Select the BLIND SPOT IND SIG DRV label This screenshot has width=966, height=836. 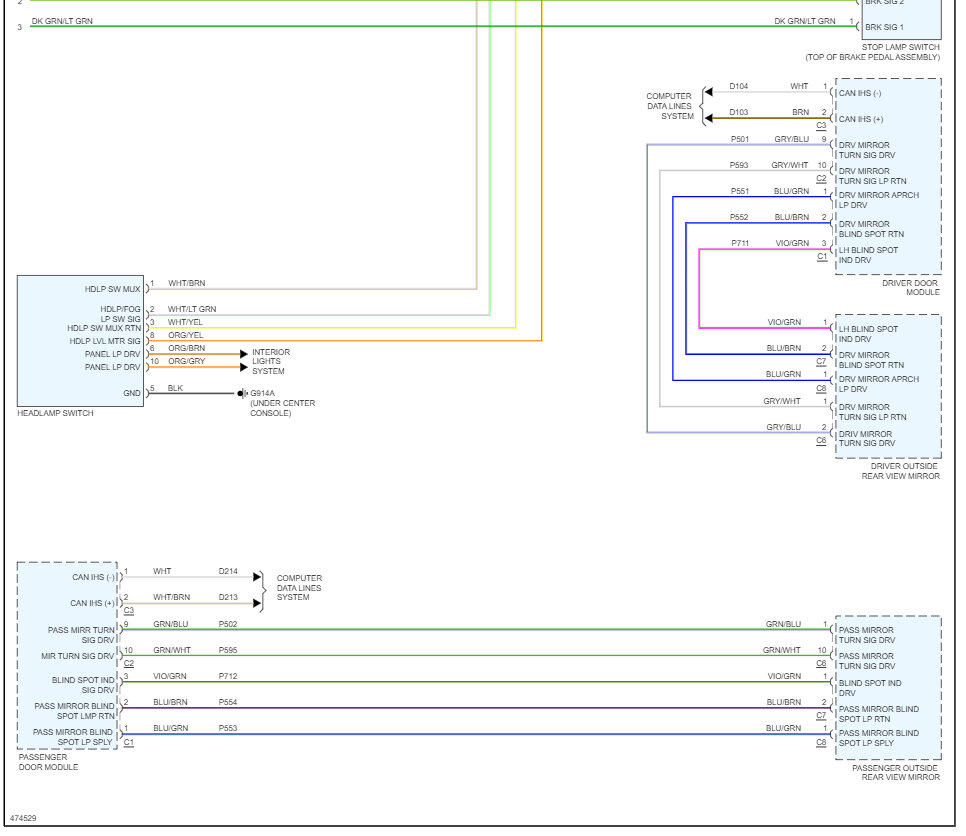click(83, 685)
